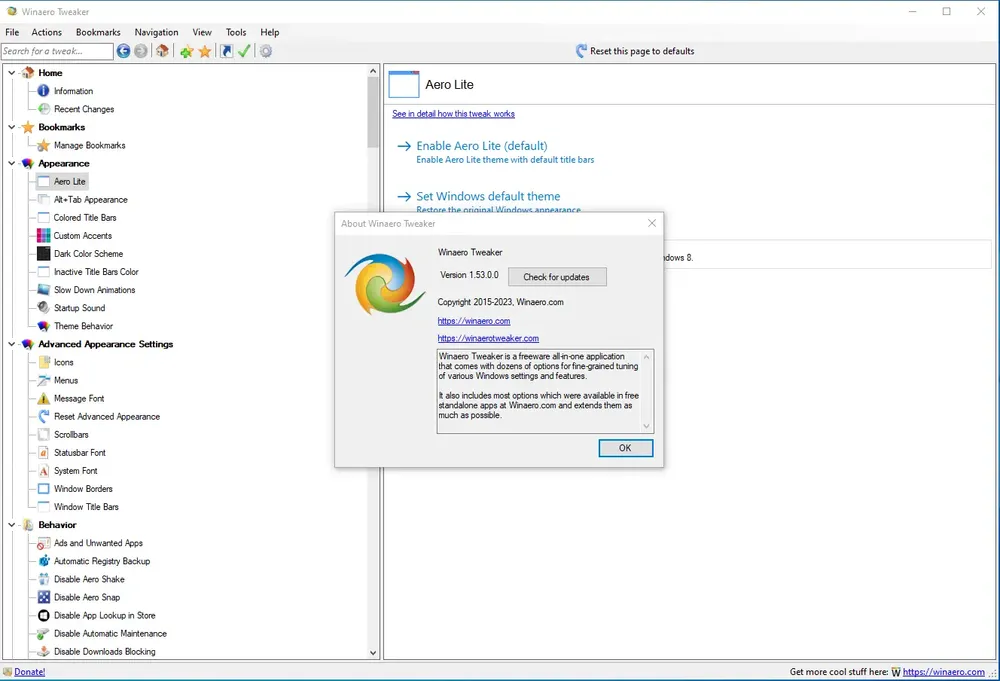Select Theme Behavior tree item

pyautogui.click(x=83, y=326)
